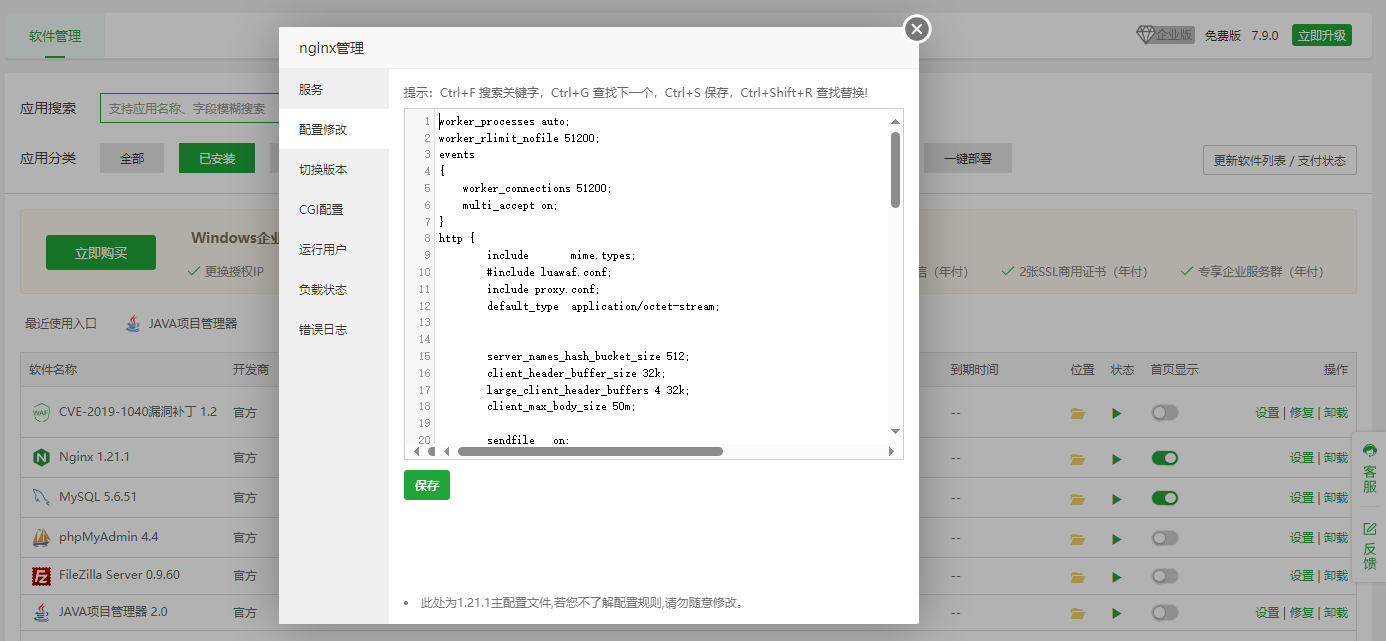Viewport: 1386px width, 641px height.
Task: Open folder location for MySQL row
Action: pos(1078,498)
